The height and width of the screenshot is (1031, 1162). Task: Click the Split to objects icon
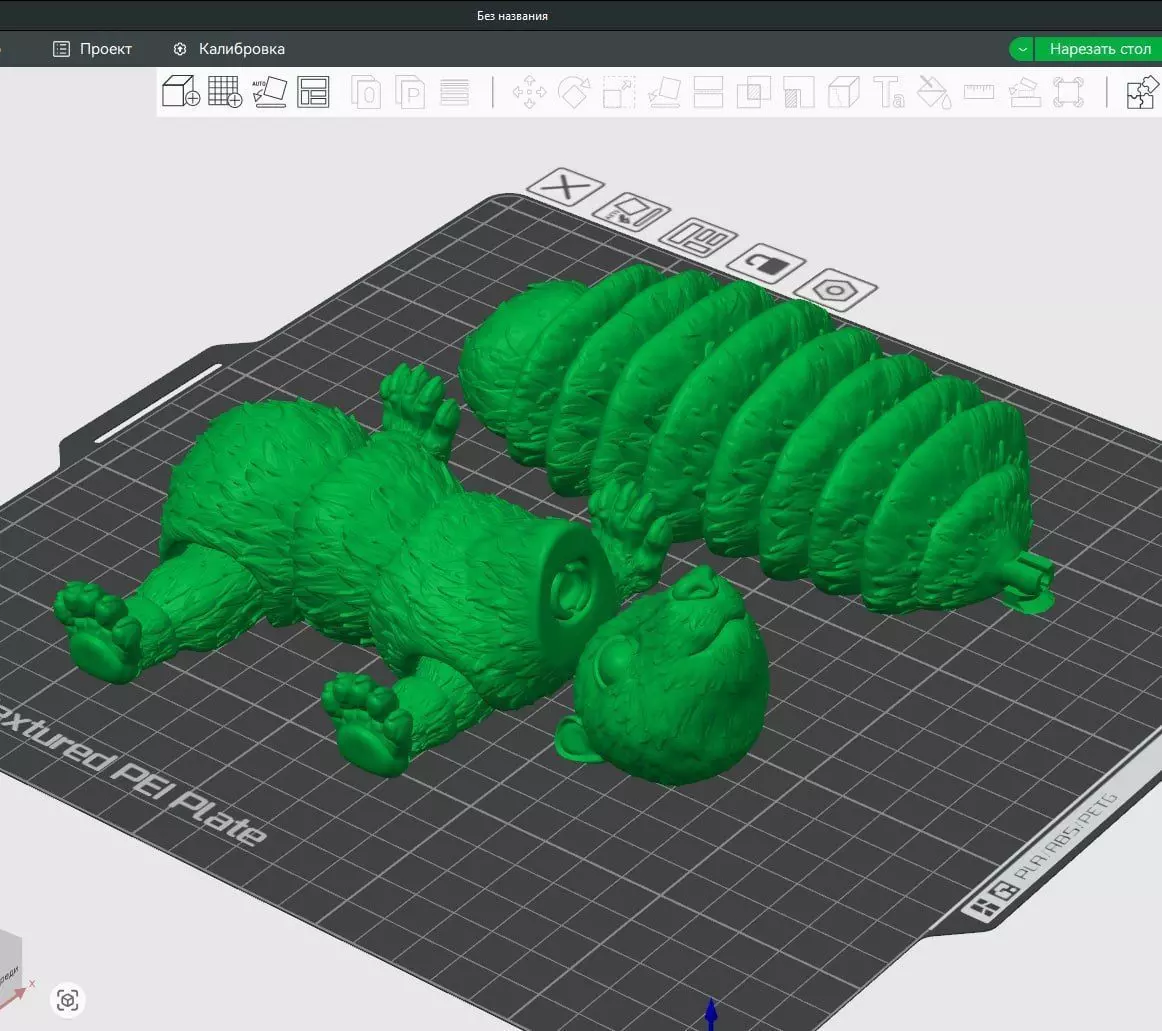coord(366,93)
